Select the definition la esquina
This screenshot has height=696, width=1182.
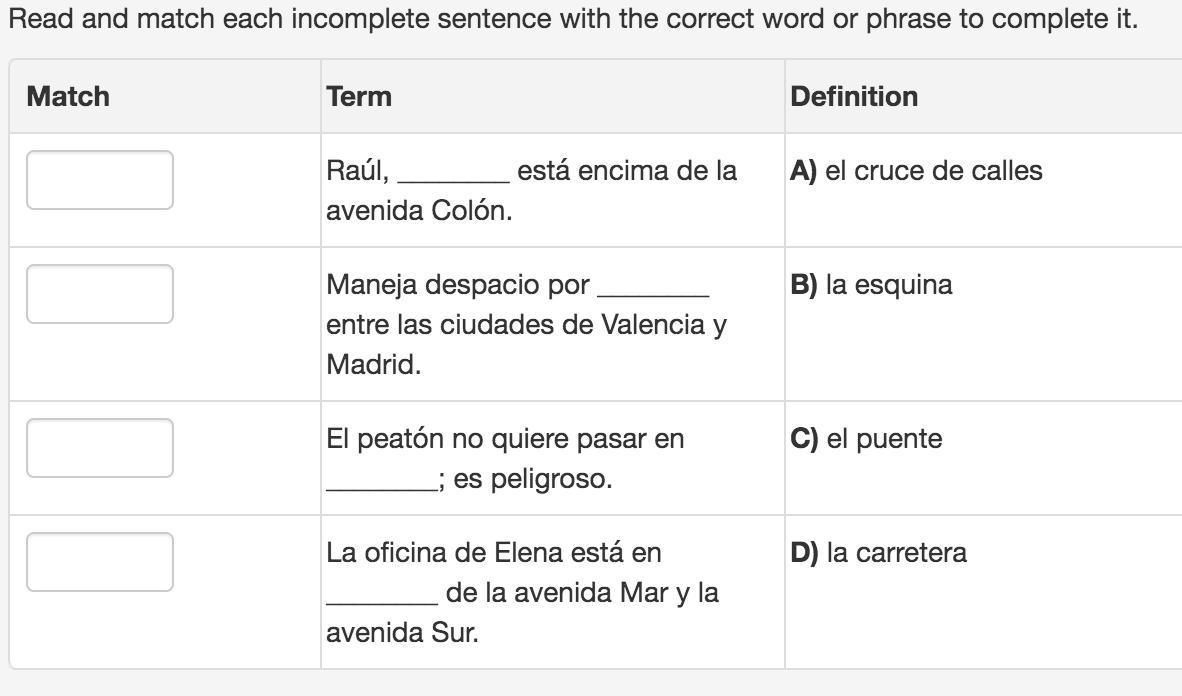[889, 285]
